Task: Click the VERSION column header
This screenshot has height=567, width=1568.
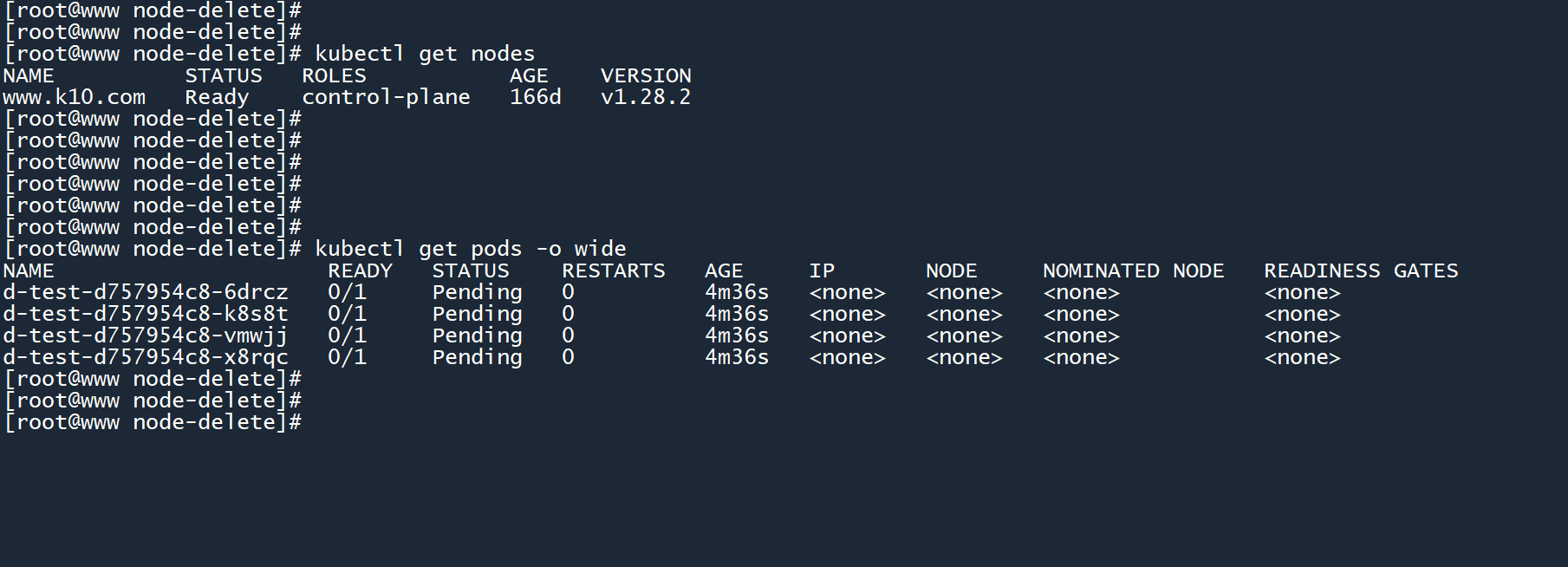Action: tap(646, 75)
